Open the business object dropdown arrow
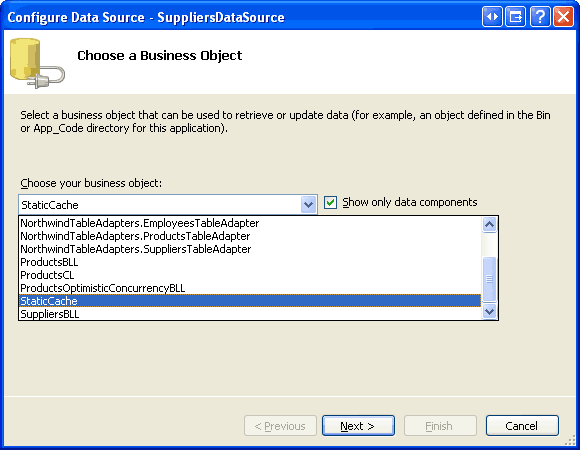580x450 pixels. click(308, 204)
